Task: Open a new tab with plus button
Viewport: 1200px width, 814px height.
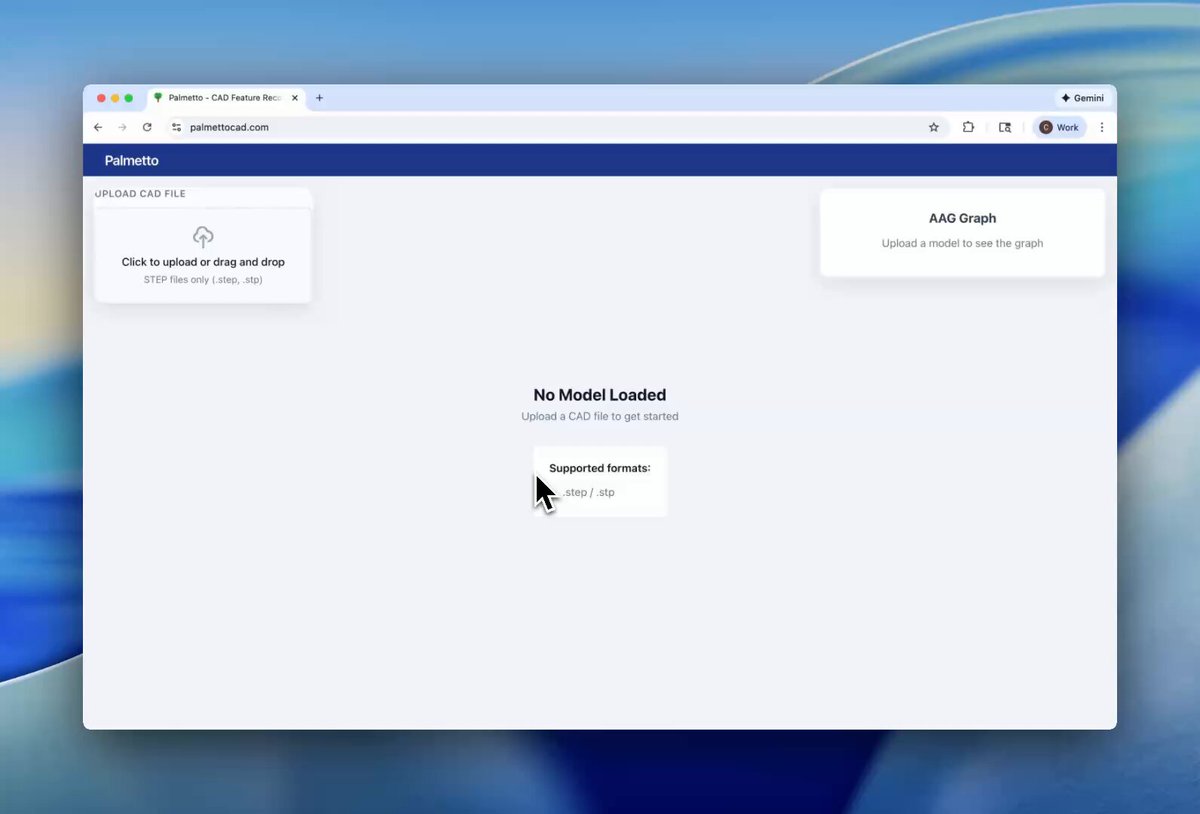Action: click(319, 98)
